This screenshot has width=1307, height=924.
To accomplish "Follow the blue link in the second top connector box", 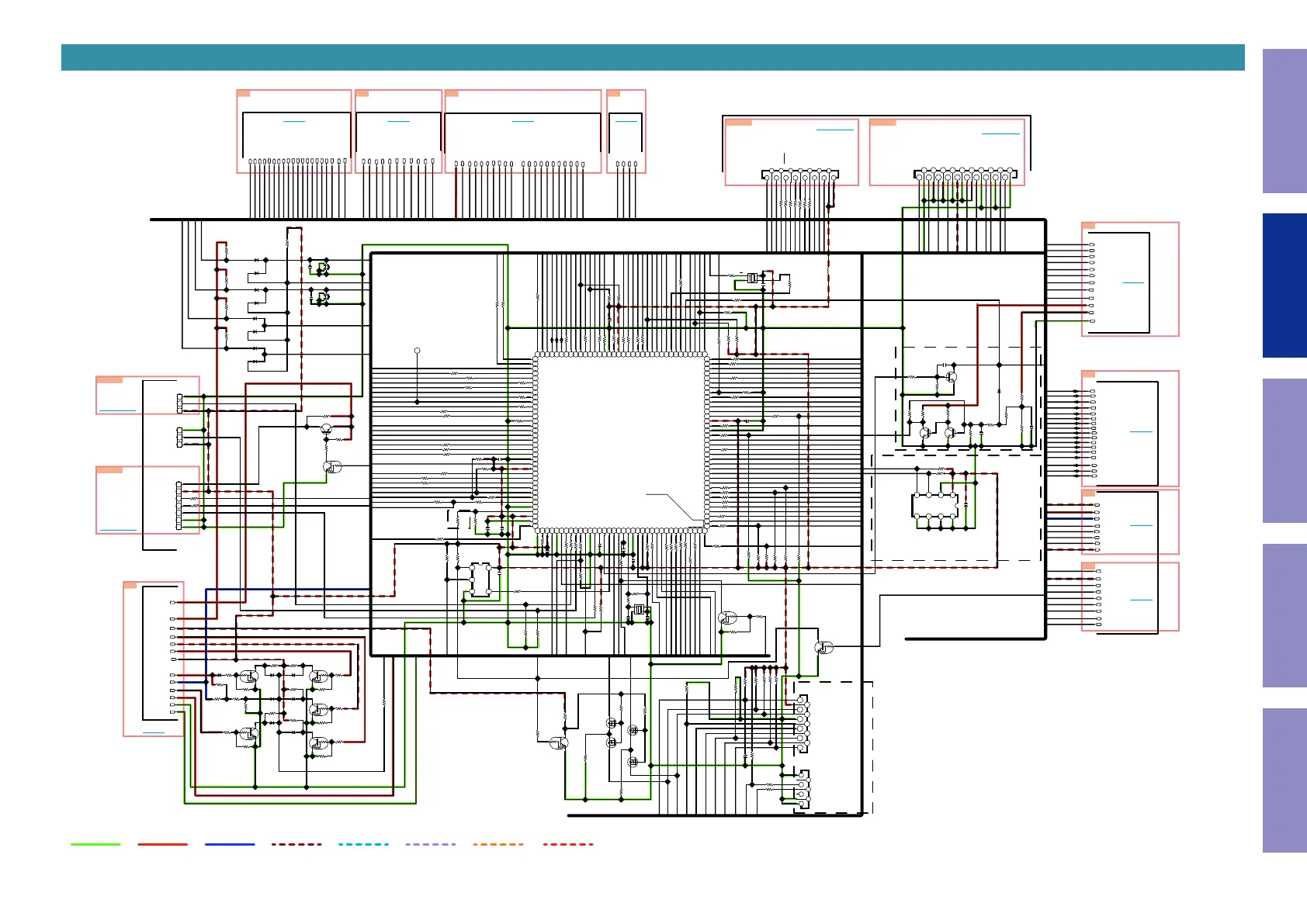I will pos(398,121).
